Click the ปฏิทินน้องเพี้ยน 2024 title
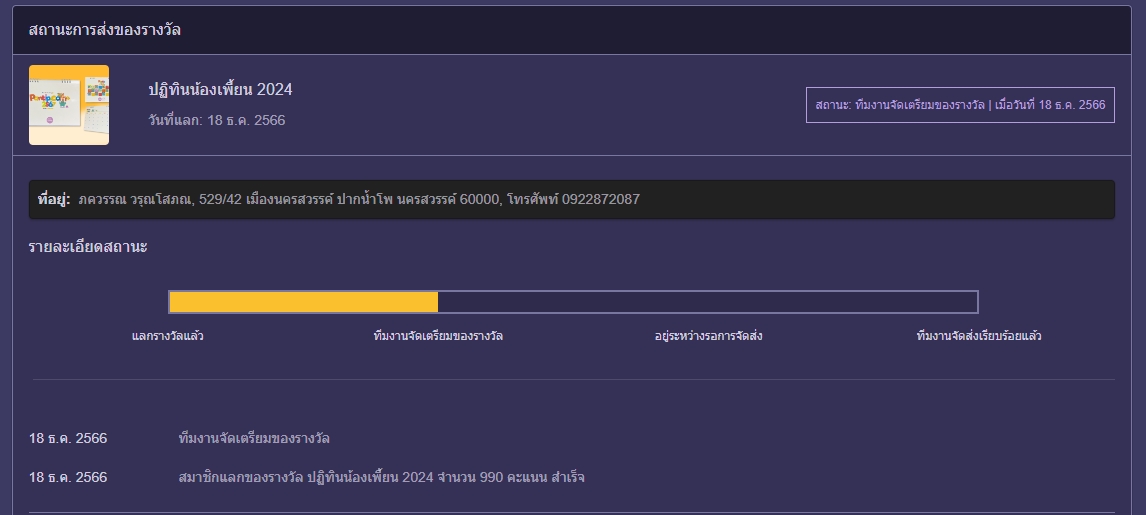This screenshot has width=1146, height=515. [x=220, y=90]
